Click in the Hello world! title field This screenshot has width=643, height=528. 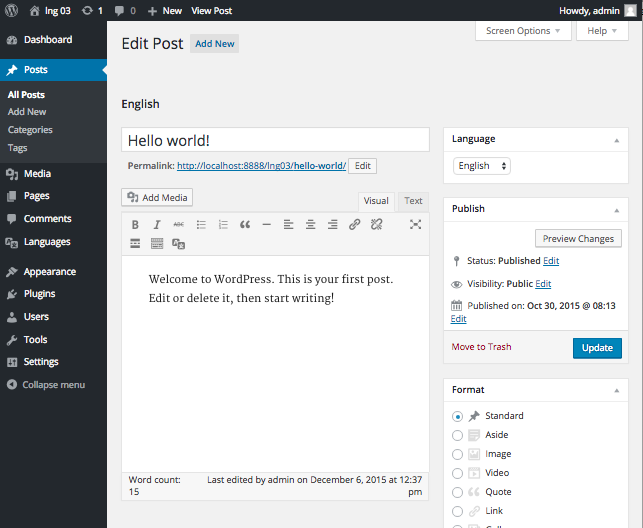(275, 140)
